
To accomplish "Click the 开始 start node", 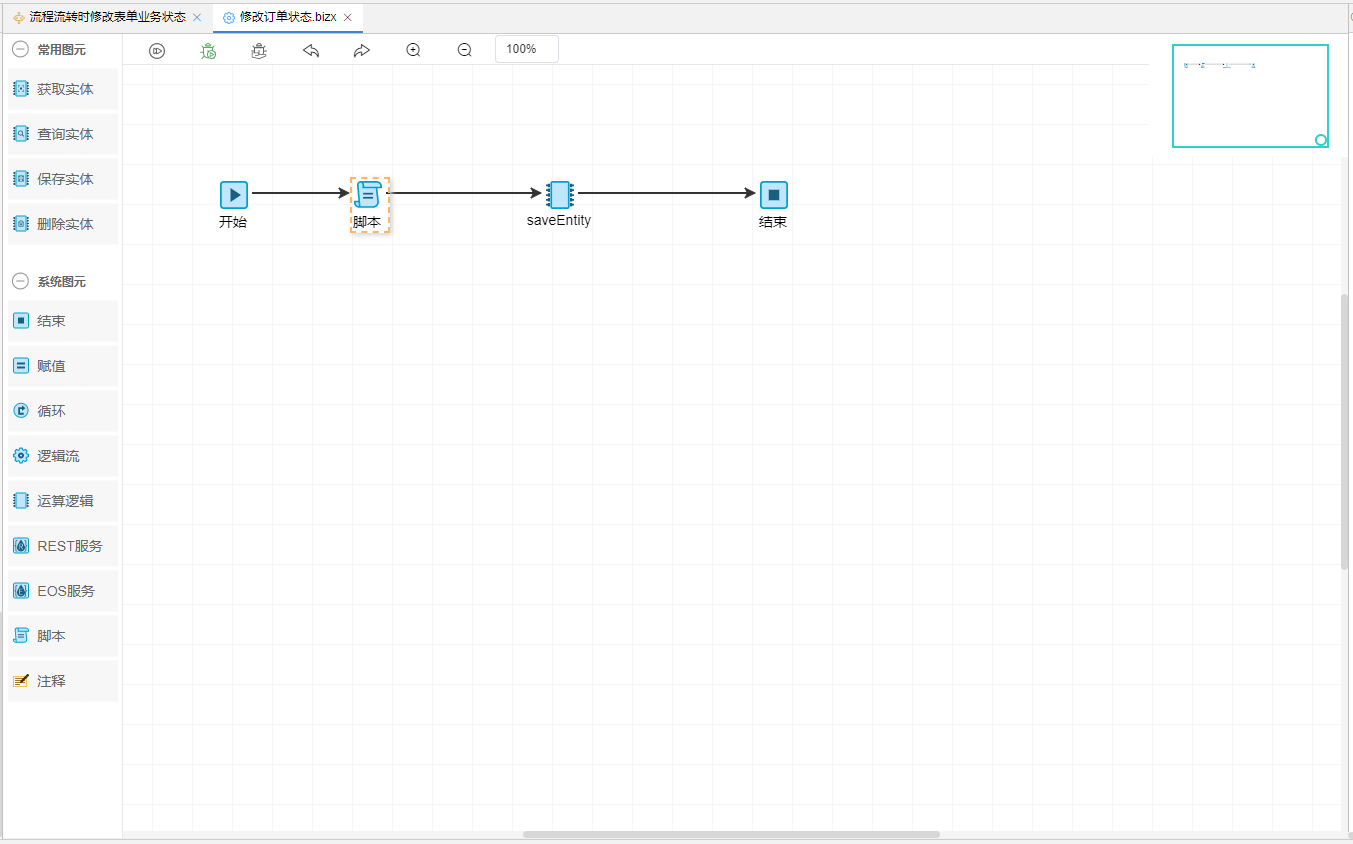I will click(x=233, y=195).
